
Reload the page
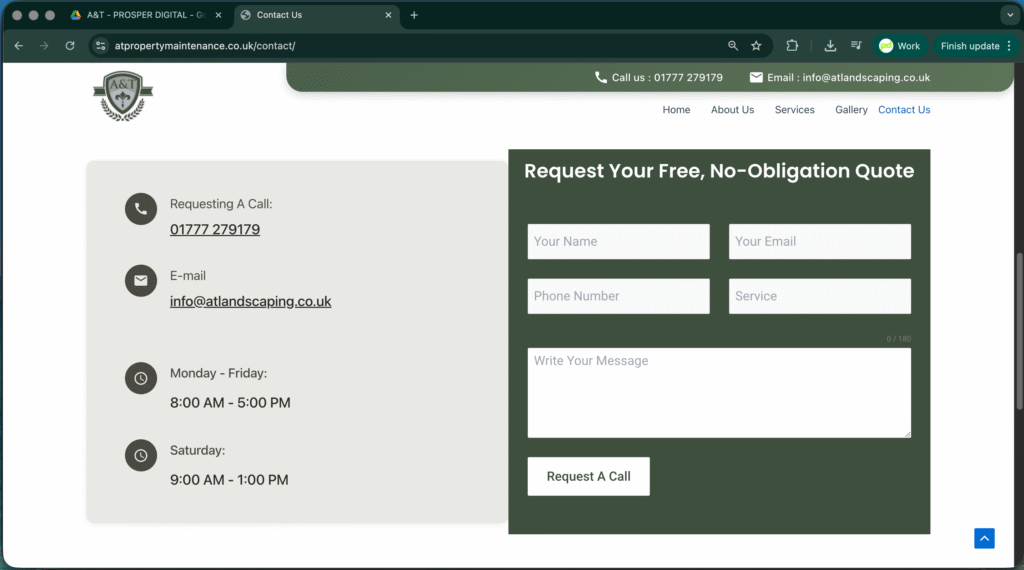(70, 46)
